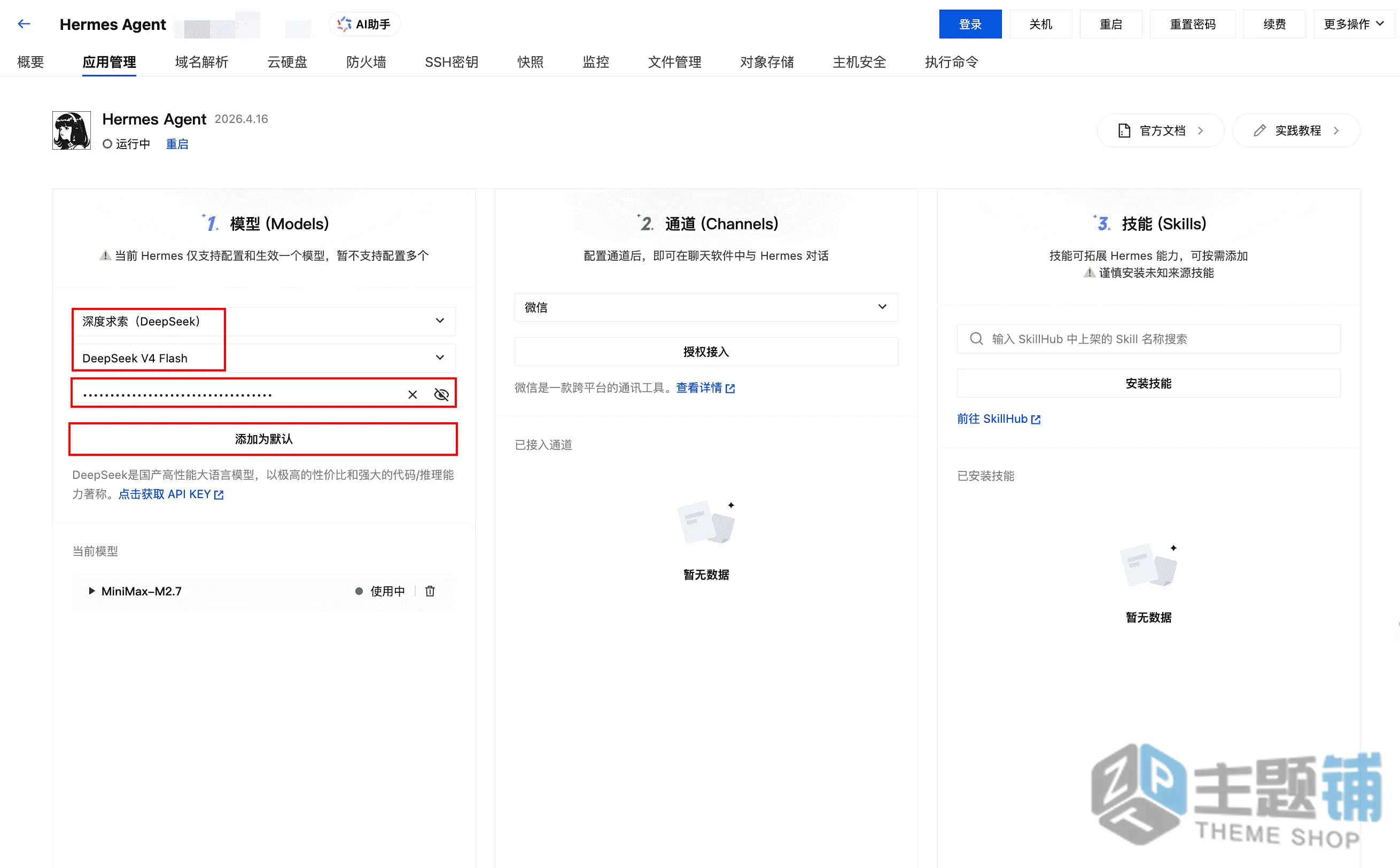Click the 授权接入 button
The height and width of the screenshot is (868, 1400).
point(706,352)
